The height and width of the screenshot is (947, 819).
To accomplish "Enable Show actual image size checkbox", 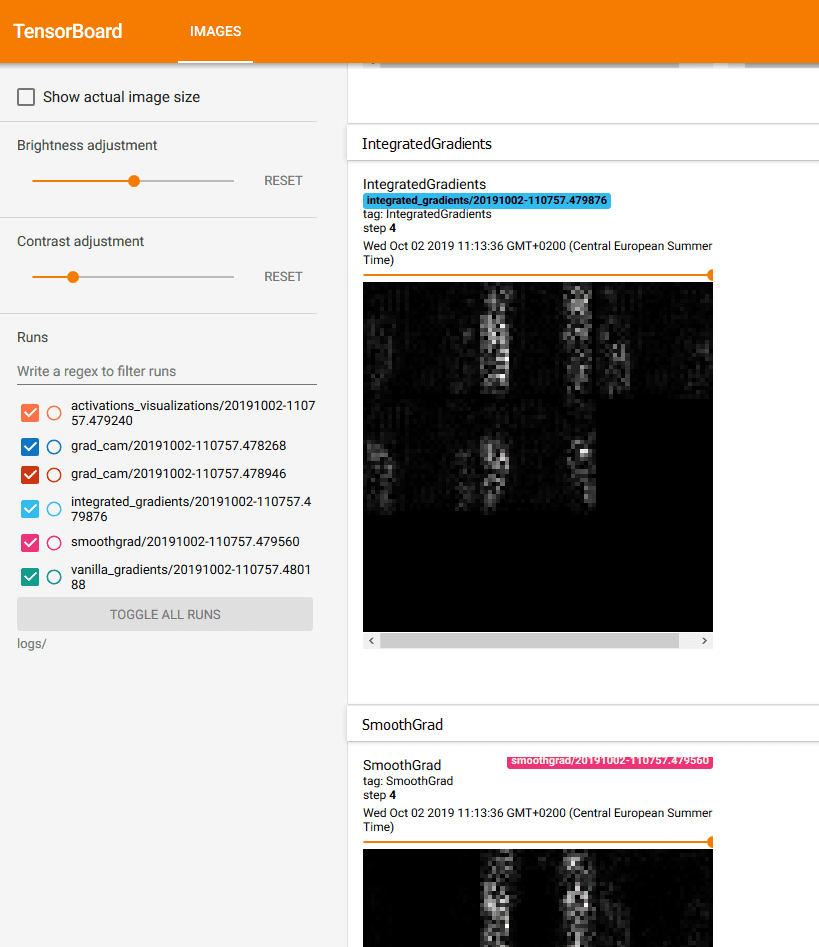I will (x=26, y=97).
